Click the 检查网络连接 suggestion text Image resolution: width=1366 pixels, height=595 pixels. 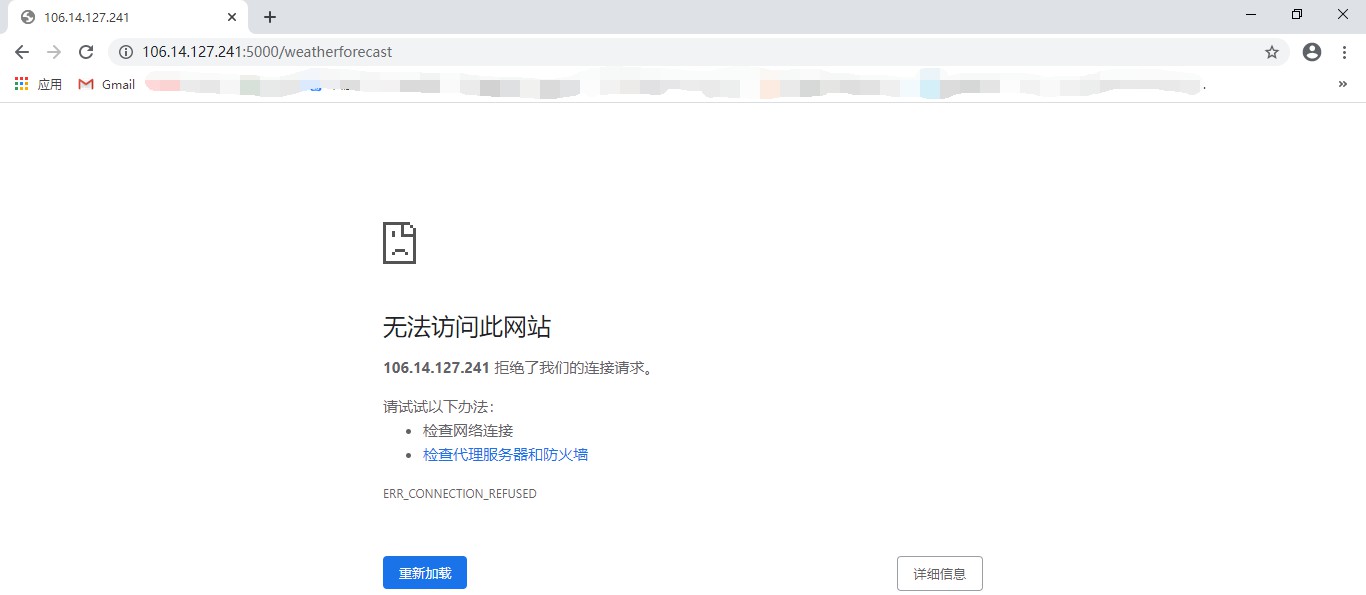point(468,431)
